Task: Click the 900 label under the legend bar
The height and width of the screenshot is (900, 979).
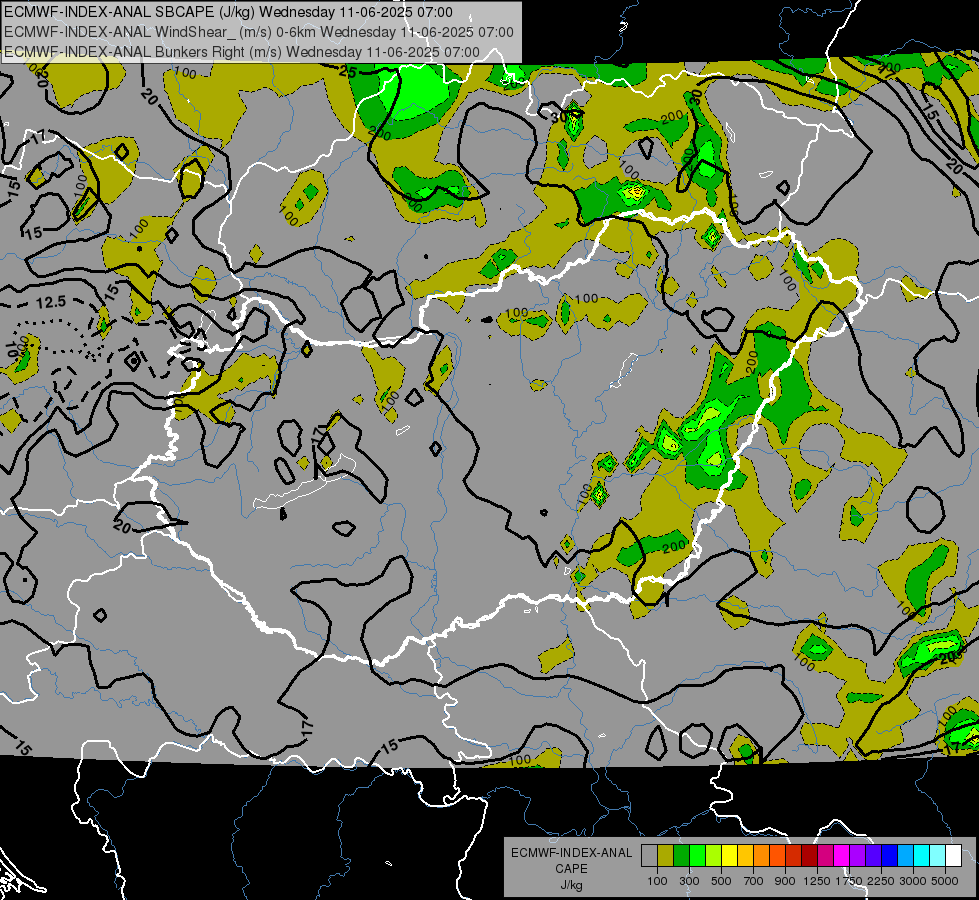Action: tap(785, 881)
